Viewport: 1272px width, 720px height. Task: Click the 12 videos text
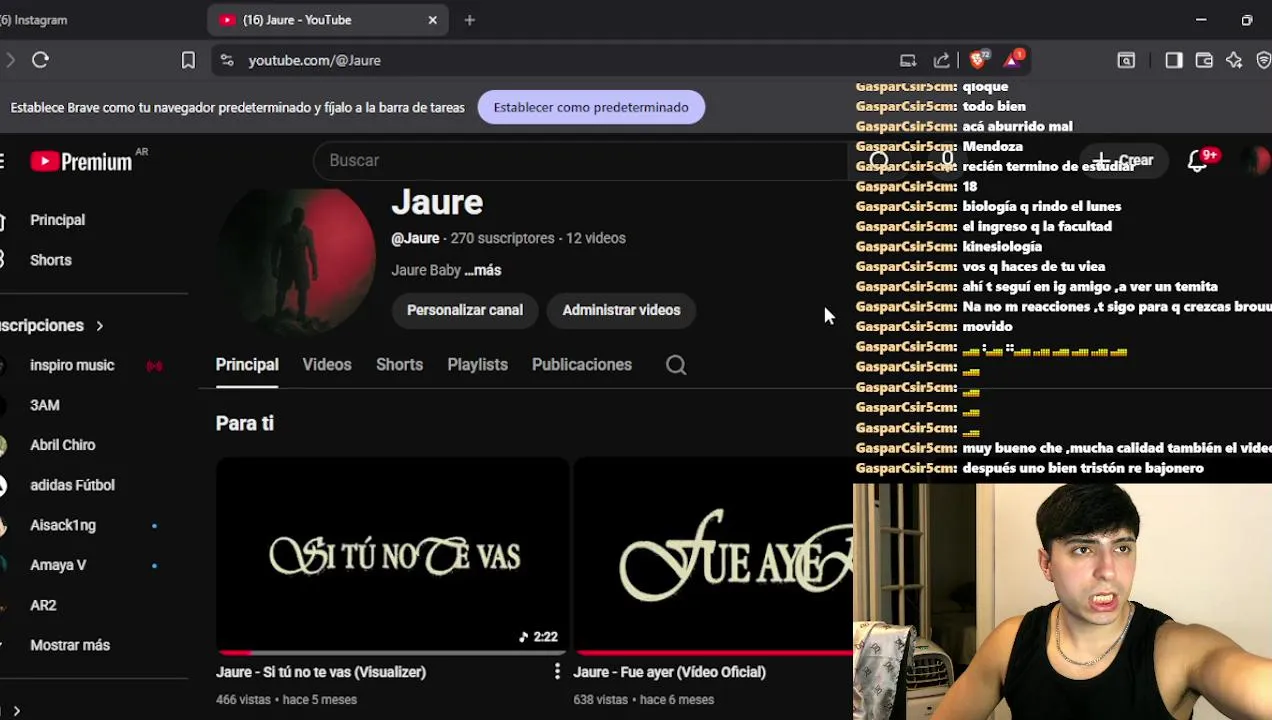point(596,238)
